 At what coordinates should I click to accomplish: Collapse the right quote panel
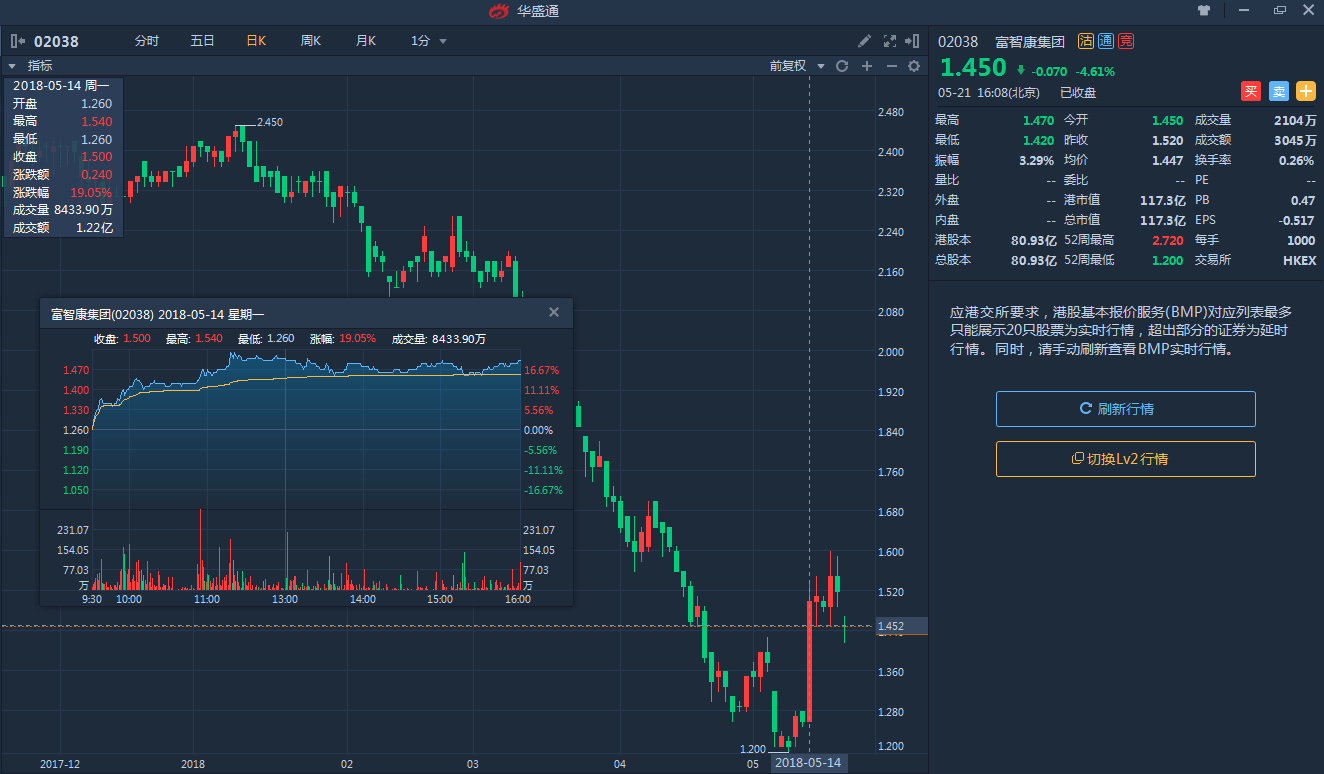tap(911, 41)
